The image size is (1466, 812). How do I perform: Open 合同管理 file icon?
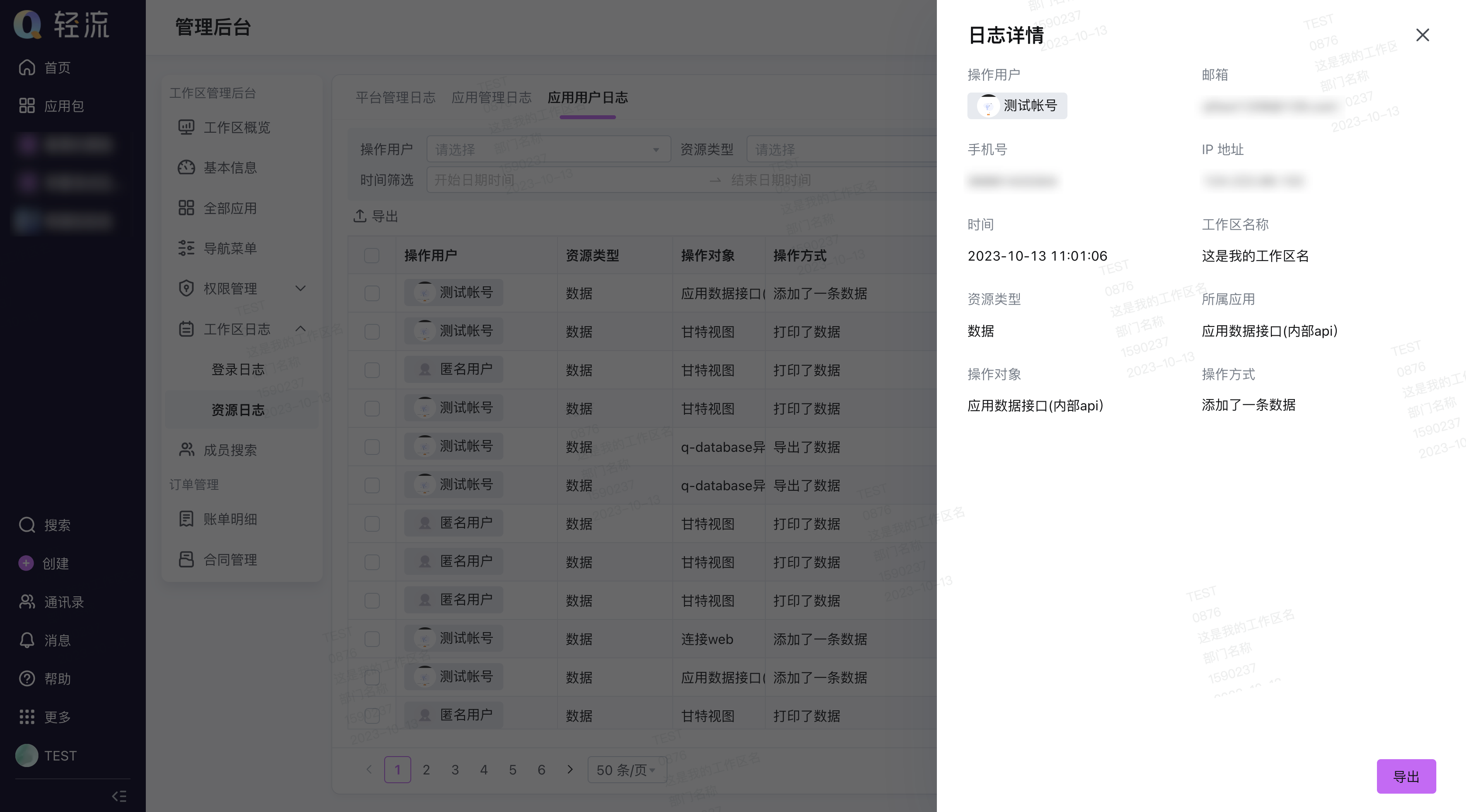[x=186, y=559]
